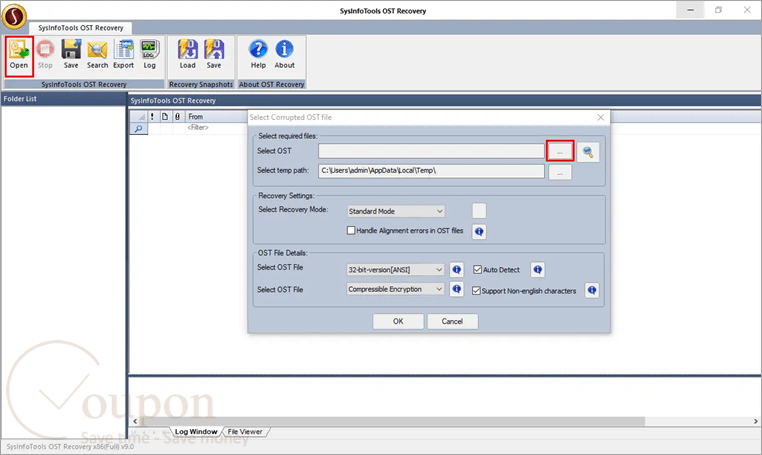Minimize the SysInfoTools OST Recovery window
Screen dimensions: 762x455
(x=690, y=10)
